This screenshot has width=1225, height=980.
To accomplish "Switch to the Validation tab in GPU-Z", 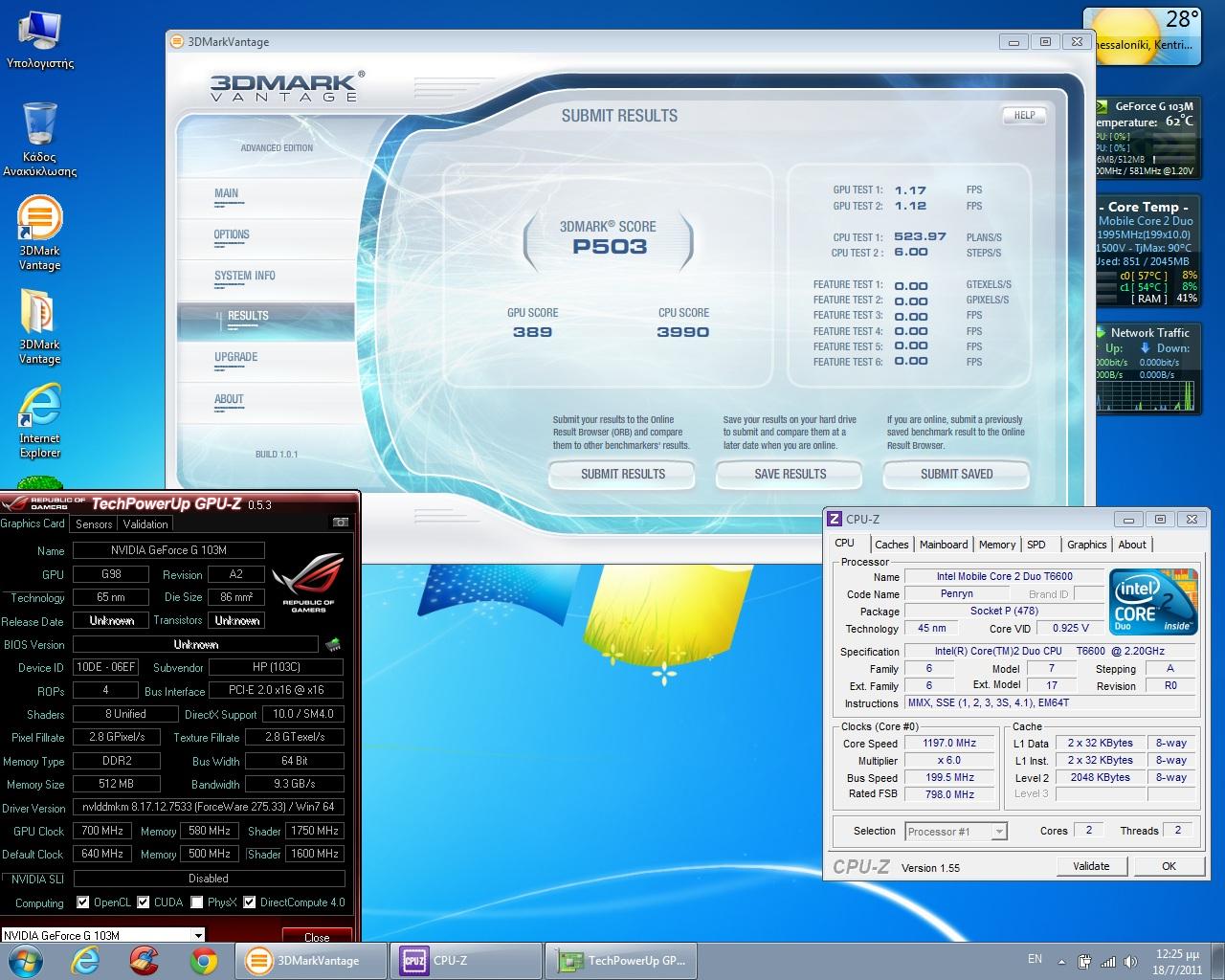I will tap(145, 524).
